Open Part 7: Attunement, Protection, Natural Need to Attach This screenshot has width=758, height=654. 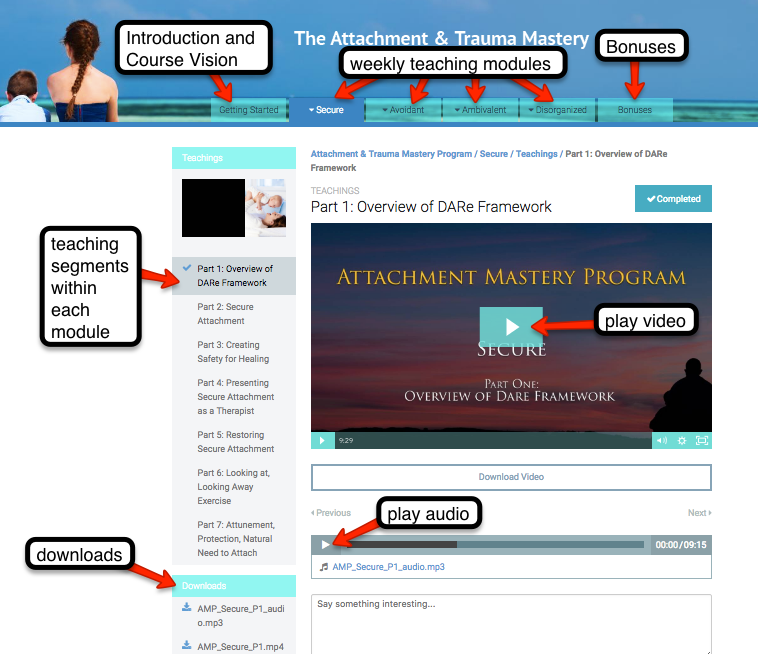[234, 538]
